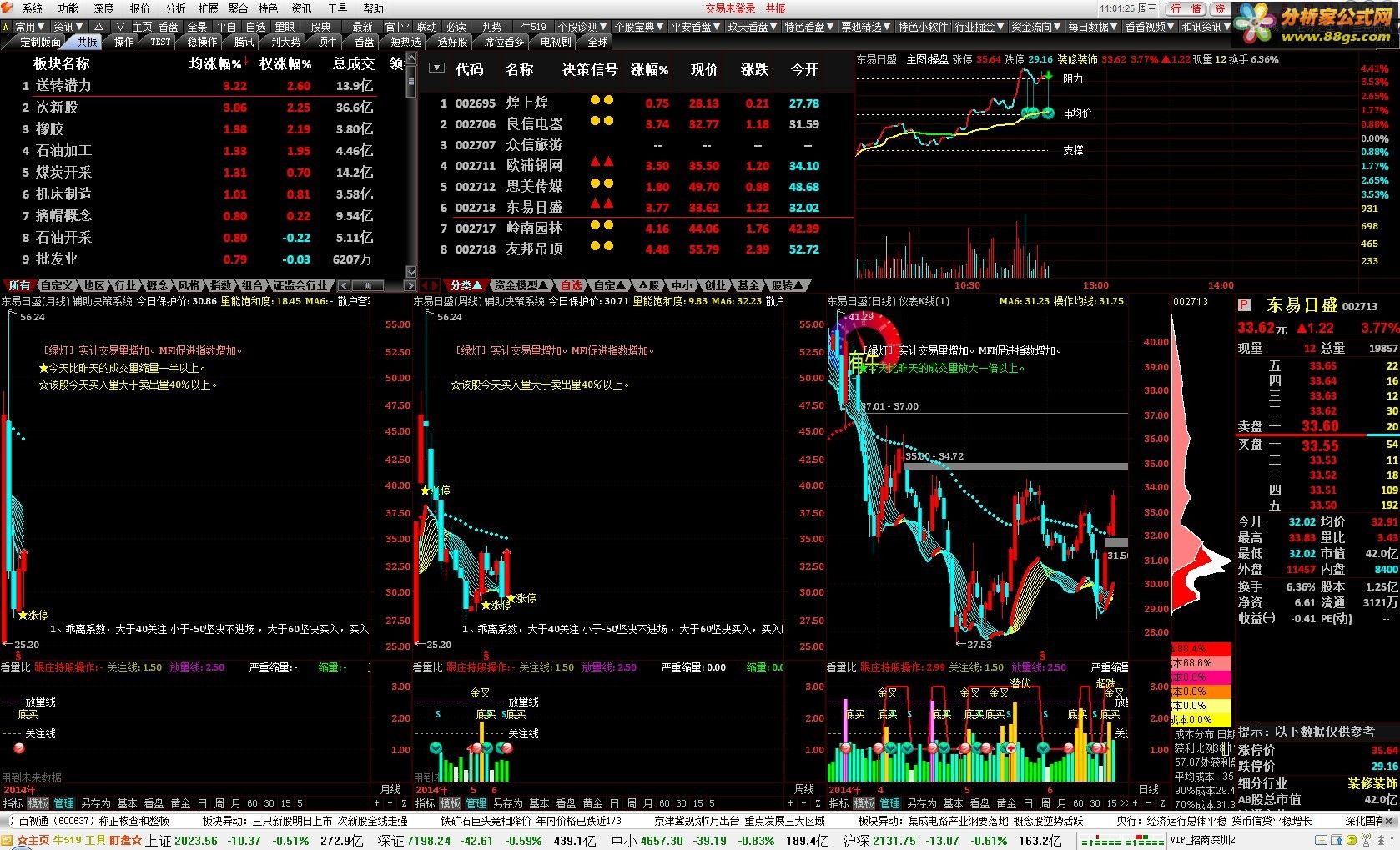Image resolution: width=1400 pixels, height=850 pixels.
Task: Click the red P icon beside 东易日盛 title
Action: [x=1245, y=305]
